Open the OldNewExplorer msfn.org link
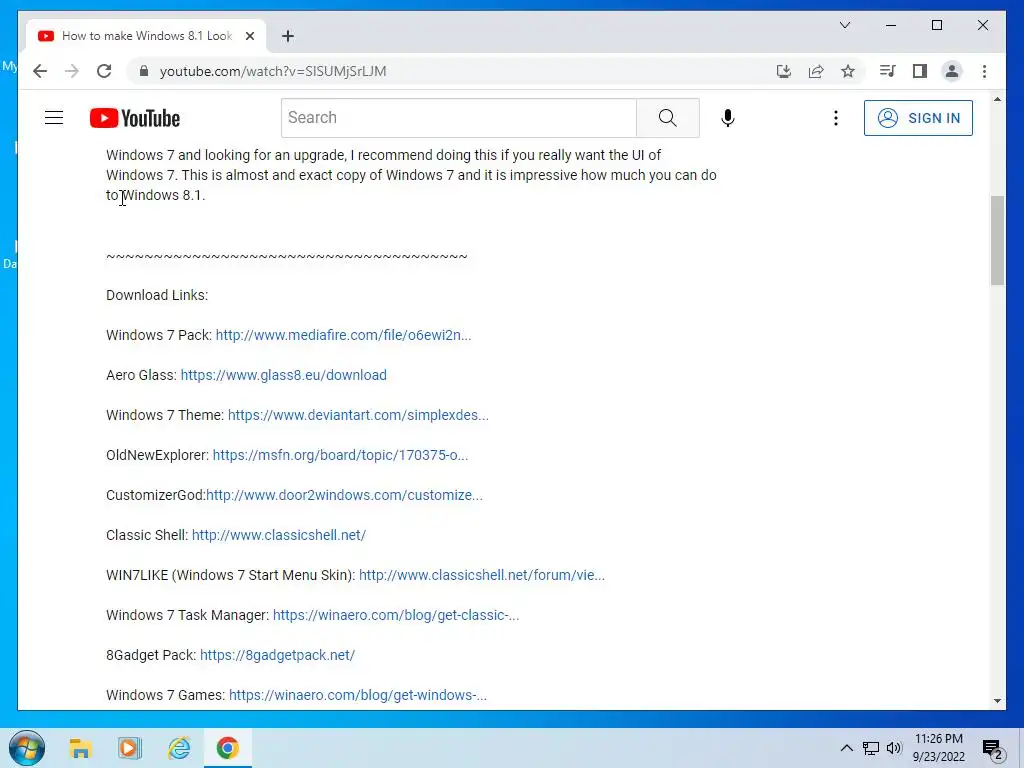The width and height of the screenshot is (1024, 768). (x=340, y=455)
